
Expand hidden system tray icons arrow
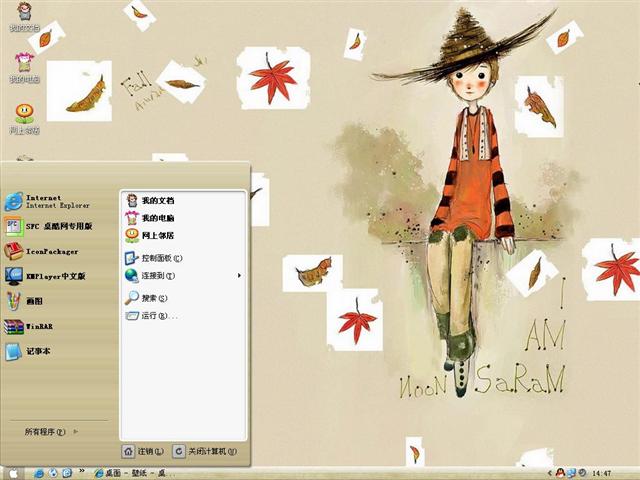(x=549, y=473)
